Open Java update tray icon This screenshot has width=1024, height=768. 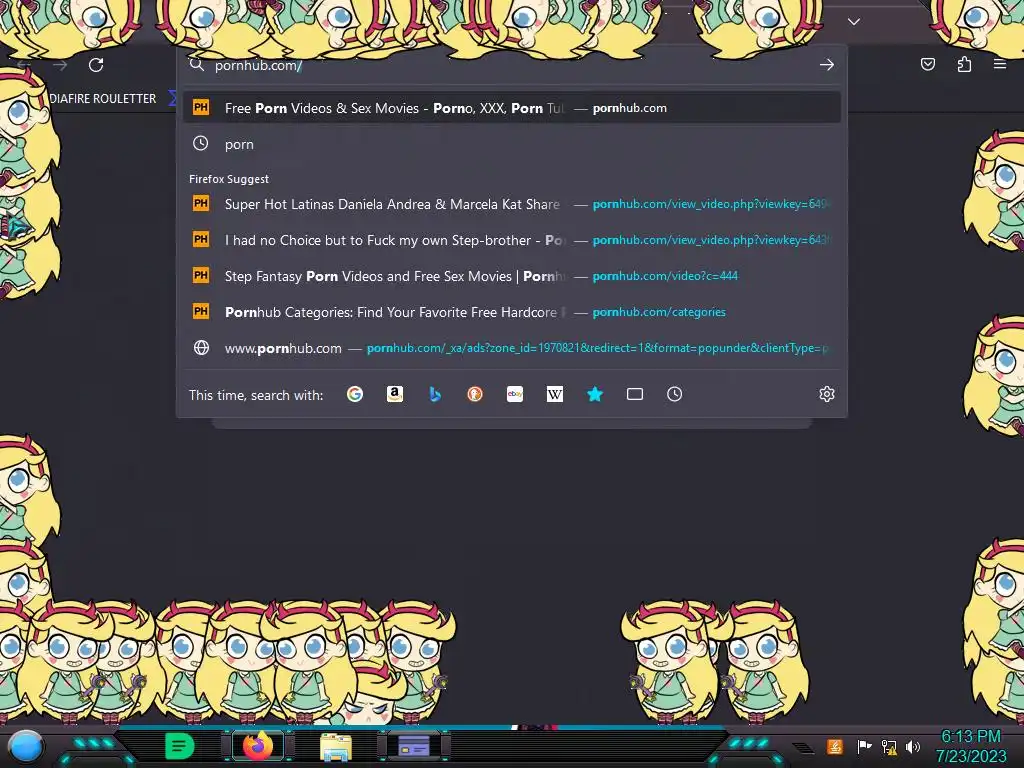point(835,746)
